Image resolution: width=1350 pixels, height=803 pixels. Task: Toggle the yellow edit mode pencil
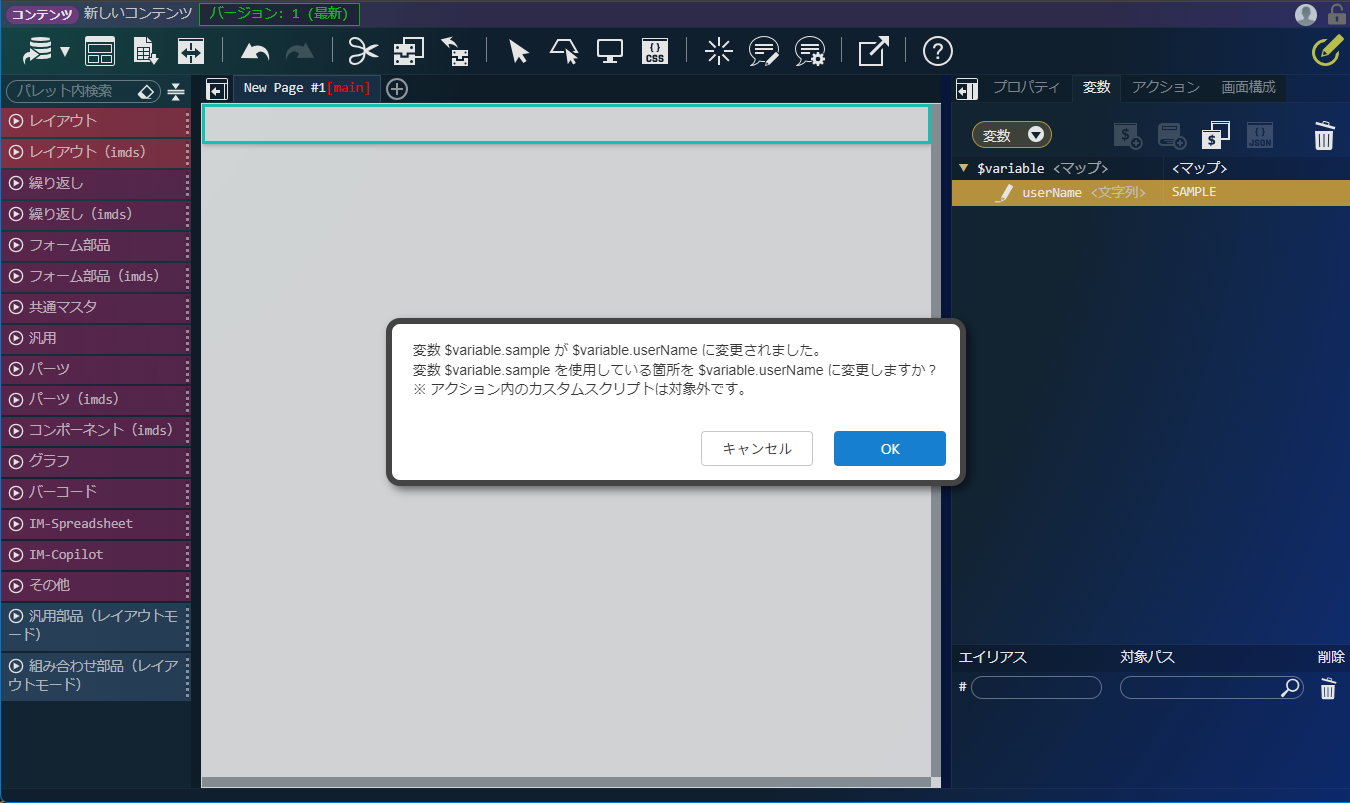tap(1326, 51)
